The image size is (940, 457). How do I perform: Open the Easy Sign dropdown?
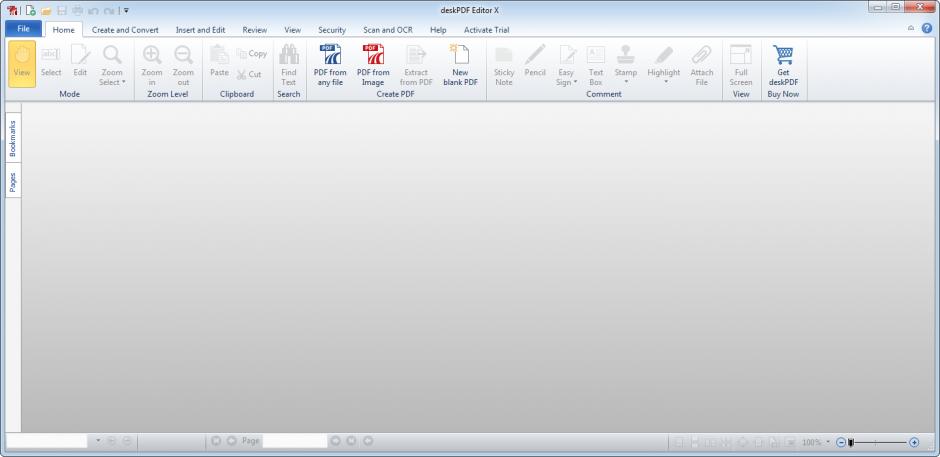coord(567,64)
